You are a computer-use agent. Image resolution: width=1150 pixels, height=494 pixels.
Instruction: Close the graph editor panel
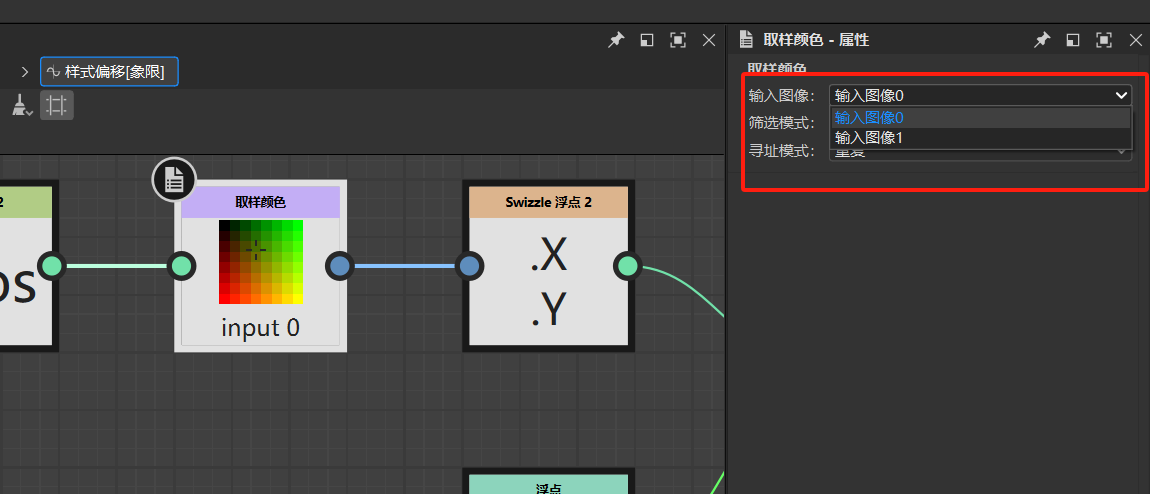click(x=708, y=40)
